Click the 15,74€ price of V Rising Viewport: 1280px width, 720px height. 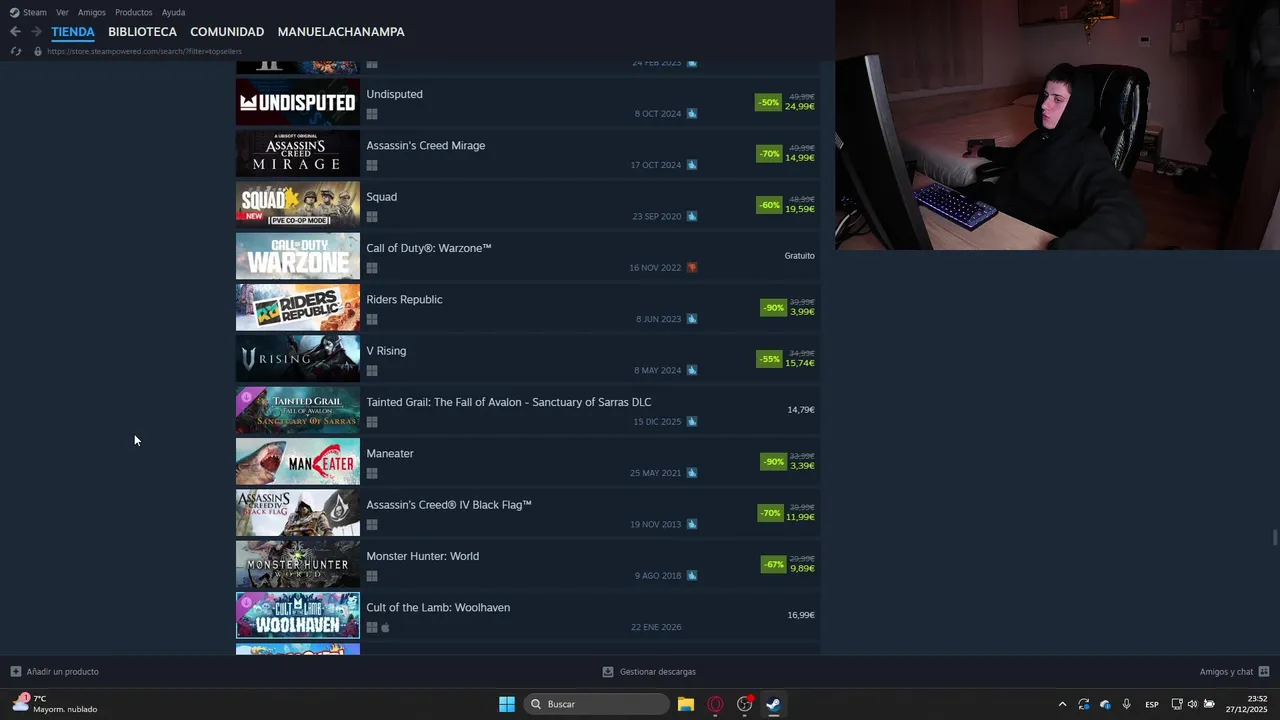pyautogui.click(x=800, y=363)
